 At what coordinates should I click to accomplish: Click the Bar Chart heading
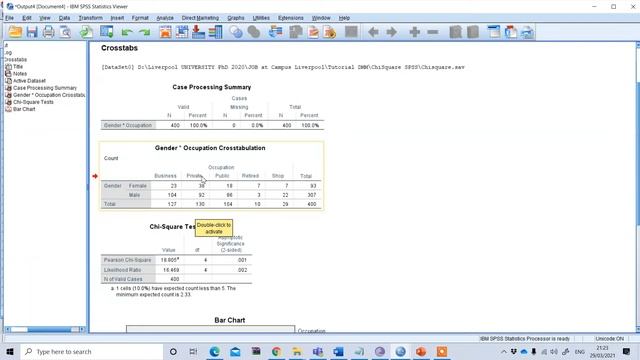(230, 320)
